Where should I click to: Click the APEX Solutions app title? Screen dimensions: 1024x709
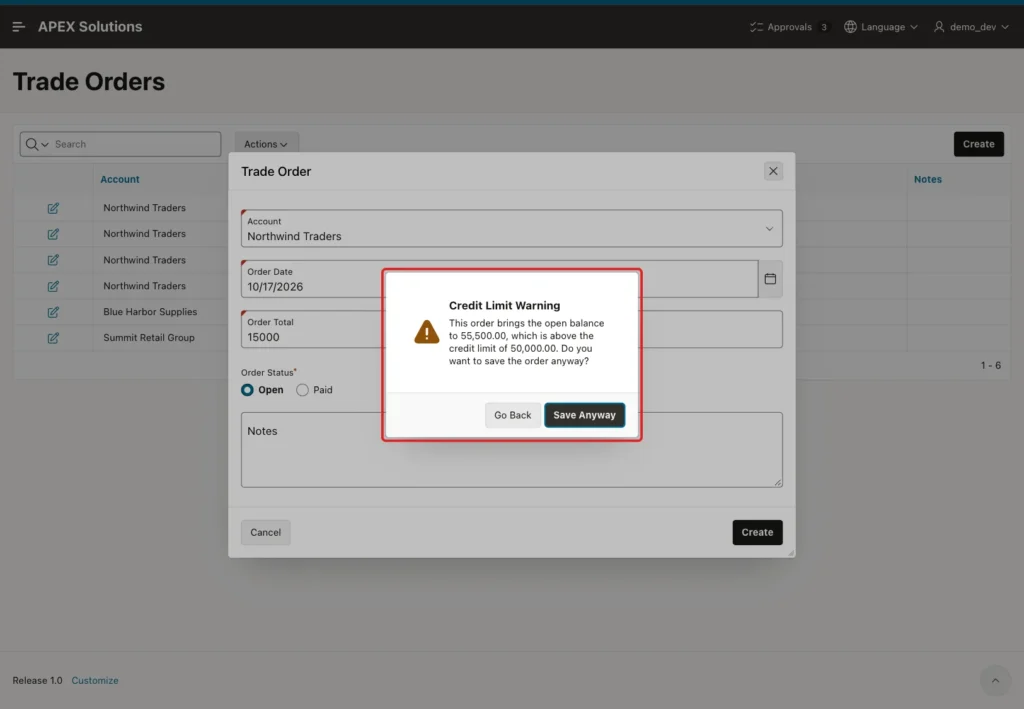(x=90, y=27)
